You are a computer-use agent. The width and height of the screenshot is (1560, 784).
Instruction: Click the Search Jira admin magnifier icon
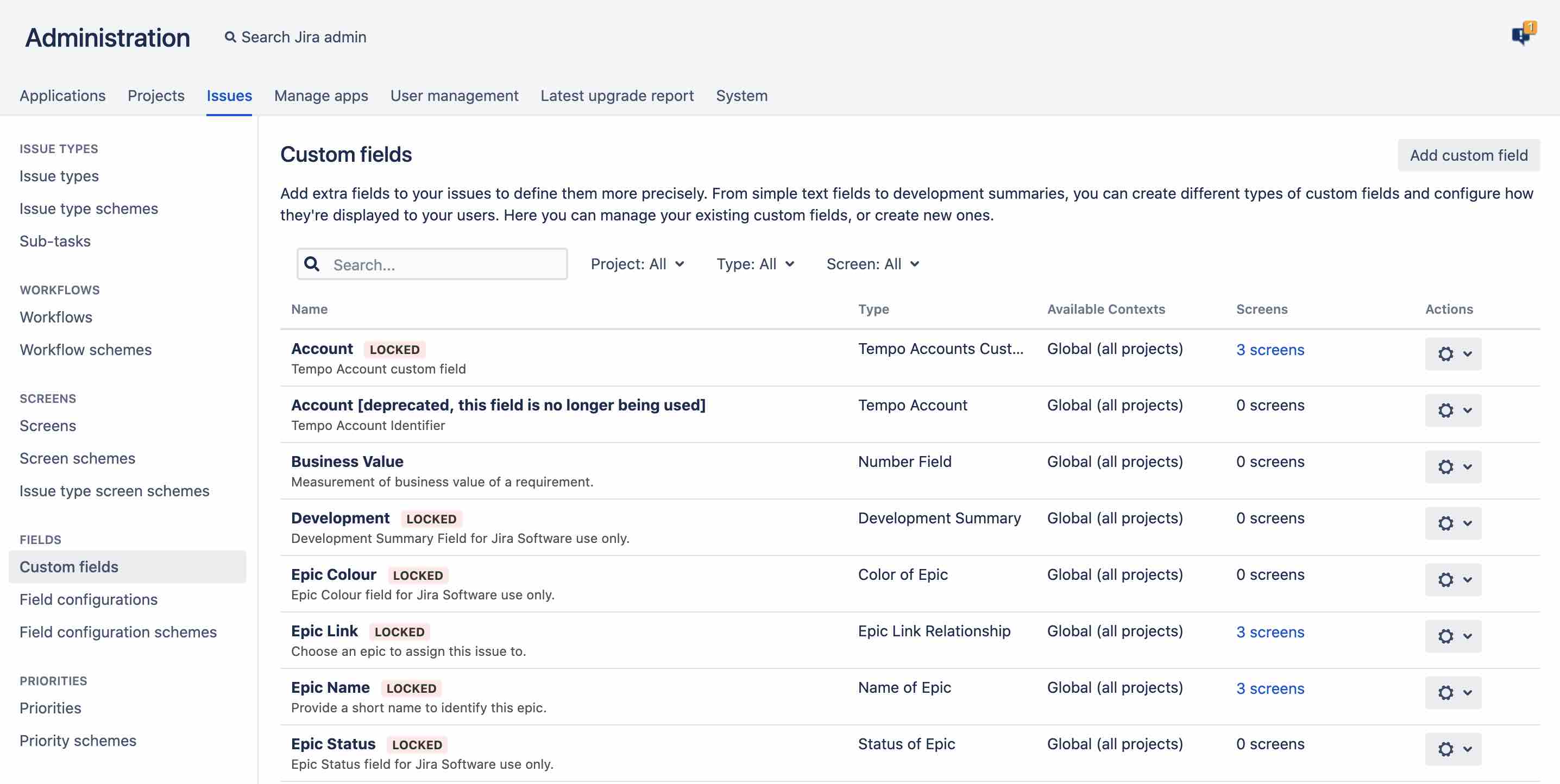[230, 37]
